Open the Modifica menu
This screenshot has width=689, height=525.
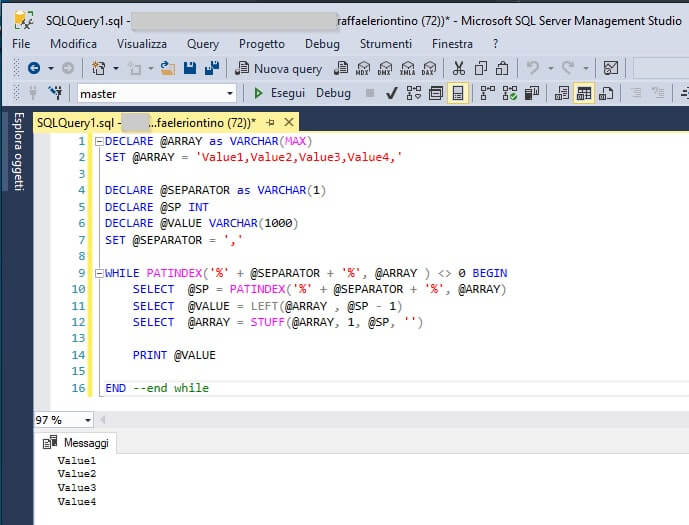[x=73, y=44]
